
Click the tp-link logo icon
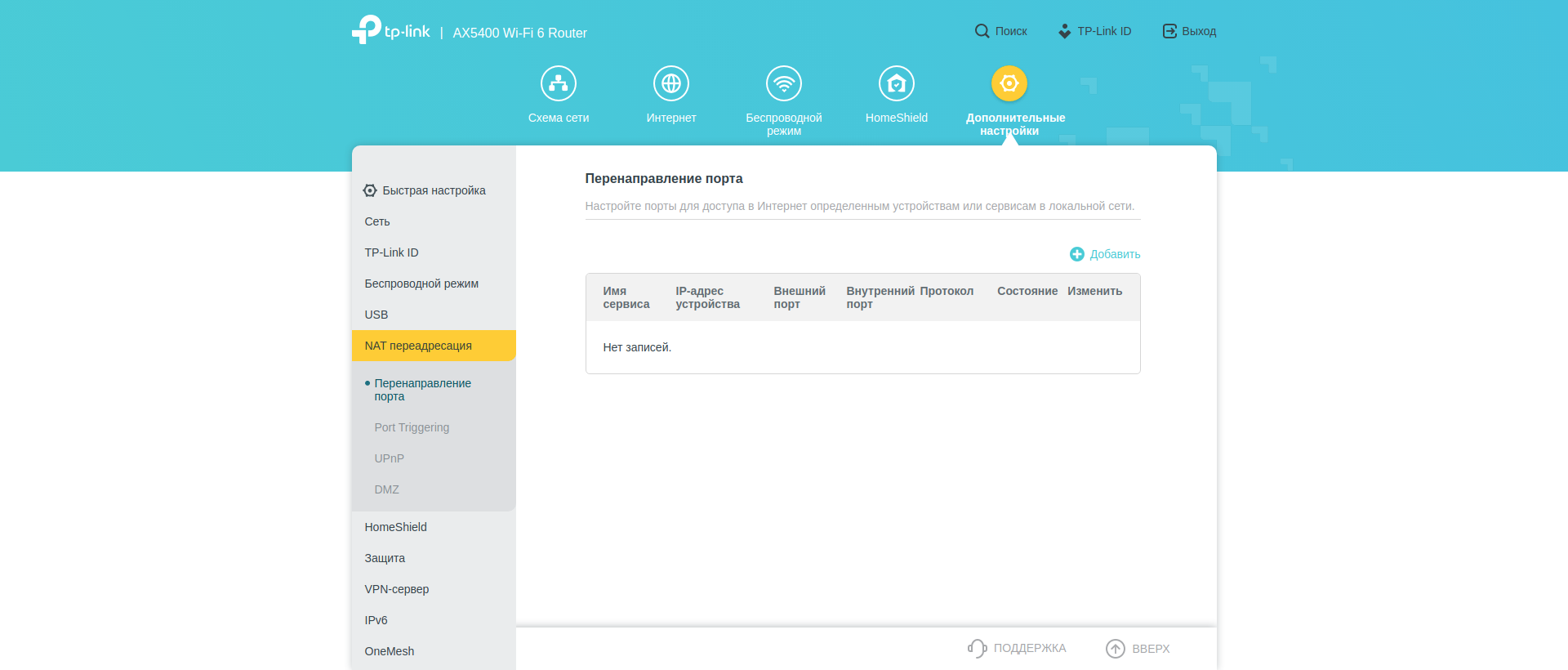[367, 30]
